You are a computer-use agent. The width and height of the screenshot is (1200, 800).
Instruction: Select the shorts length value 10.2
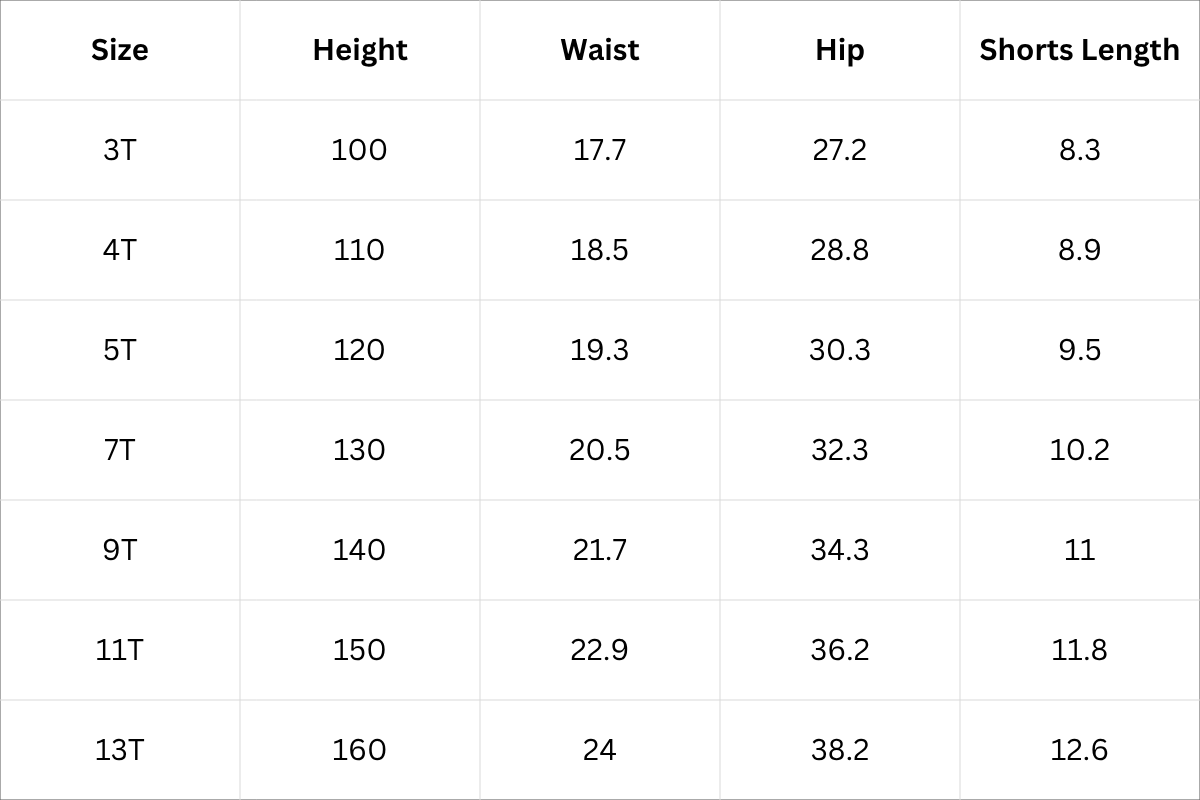coord(1079,450)
